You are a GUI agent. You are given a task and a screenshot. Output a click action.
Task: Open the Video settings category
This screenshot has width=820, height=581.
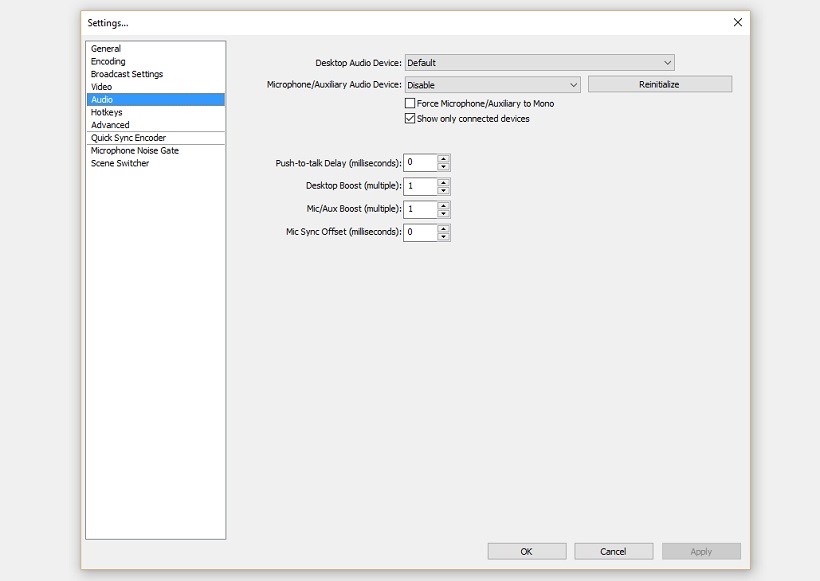(x=155, y=87)
